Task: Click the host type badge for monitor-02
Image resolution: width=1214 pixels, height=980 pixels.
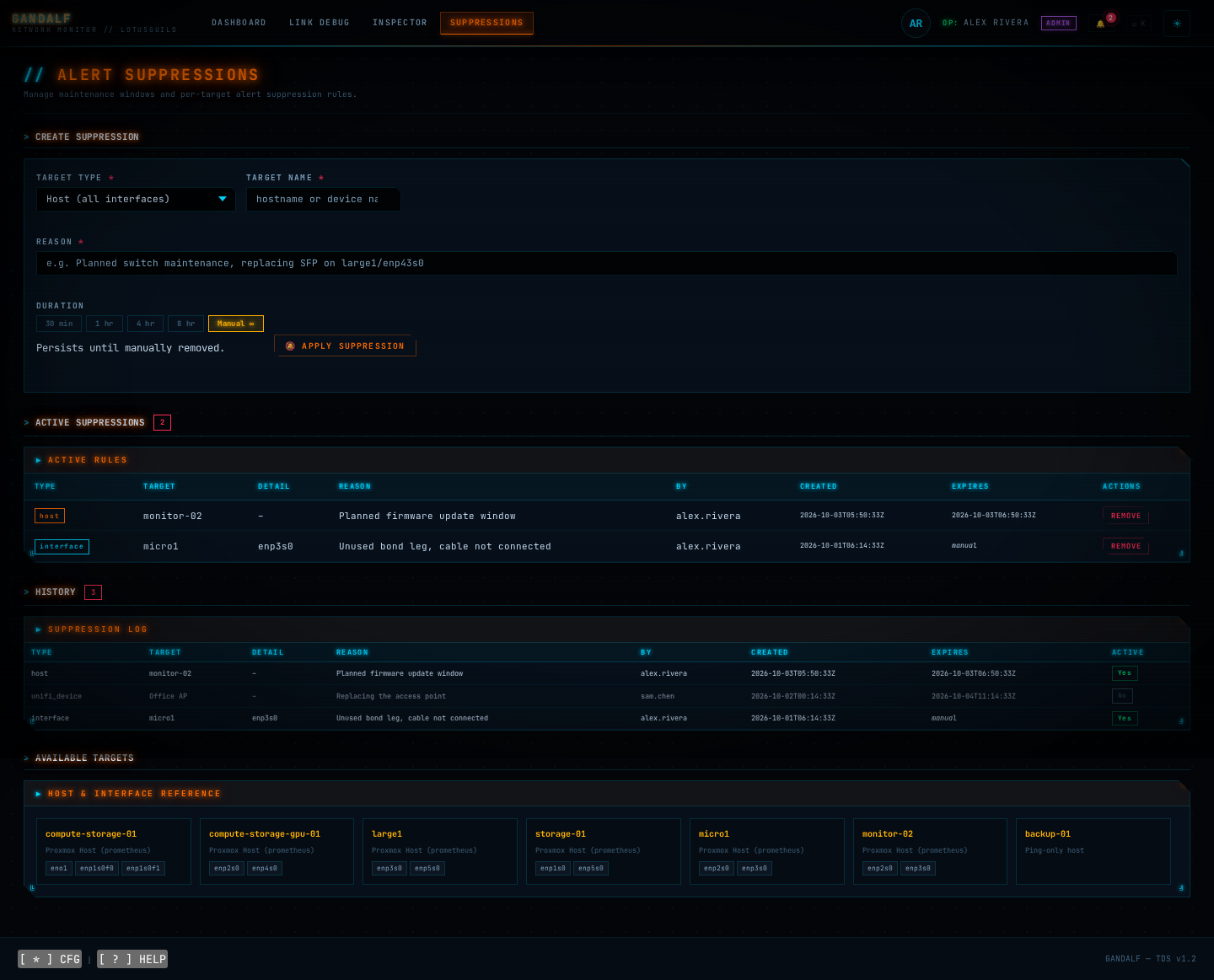Action: click(x=50, y=516)
